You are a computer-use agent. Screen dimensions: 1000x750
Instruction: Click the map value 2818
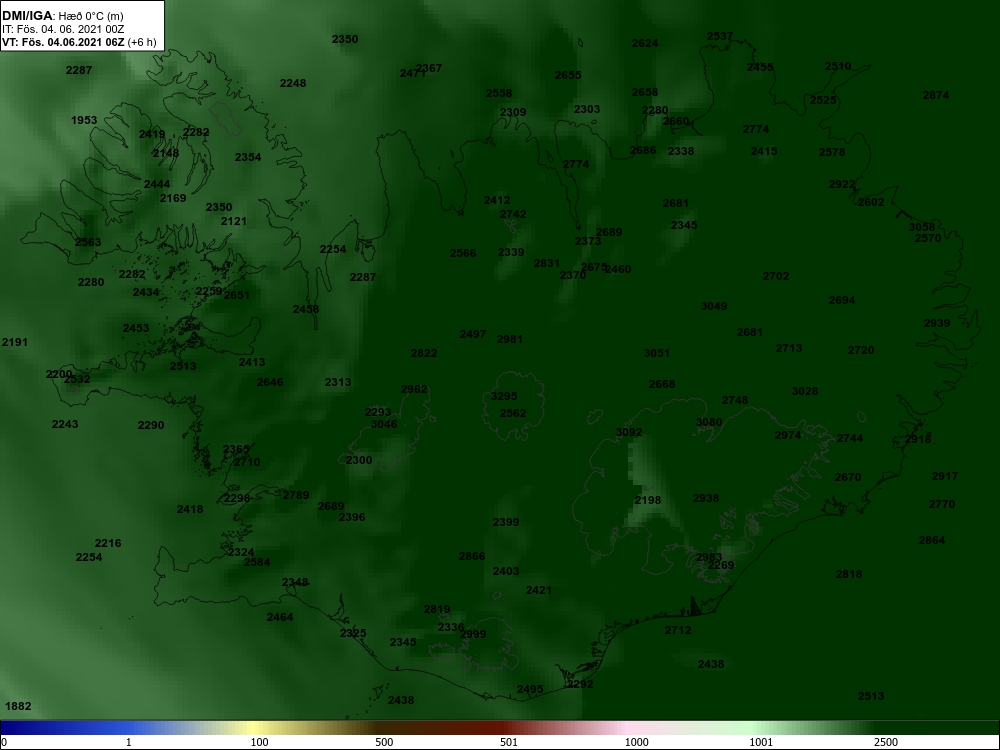point(849,574)
